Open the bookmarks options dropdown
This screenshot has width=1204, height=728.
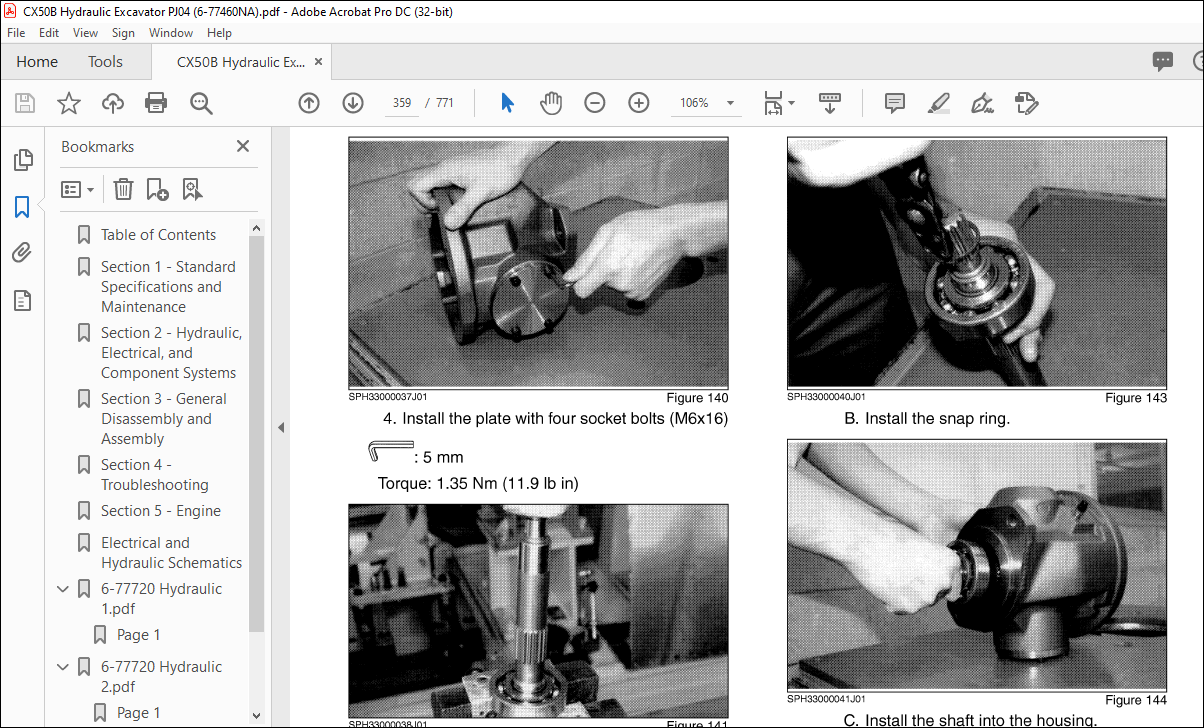point(78,189)
